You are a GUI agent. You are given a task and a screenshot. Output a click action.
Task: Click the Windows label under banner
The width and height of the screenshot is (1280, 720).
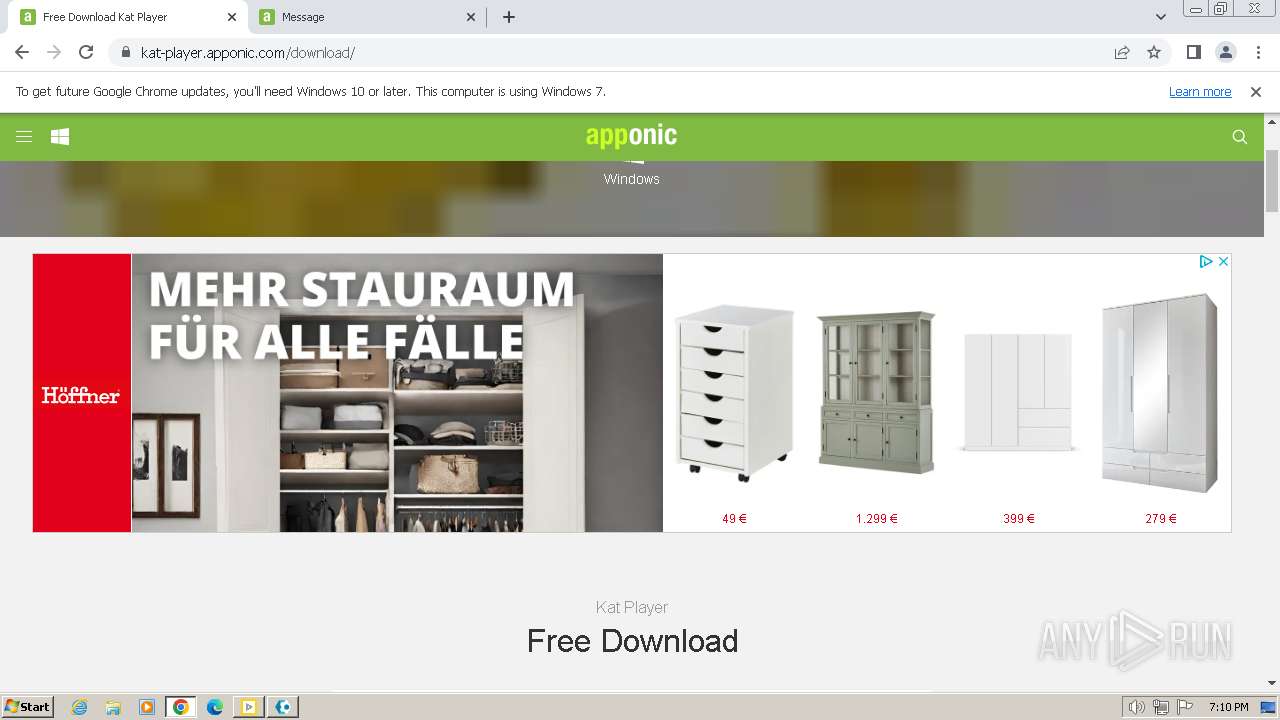point(632,179)
